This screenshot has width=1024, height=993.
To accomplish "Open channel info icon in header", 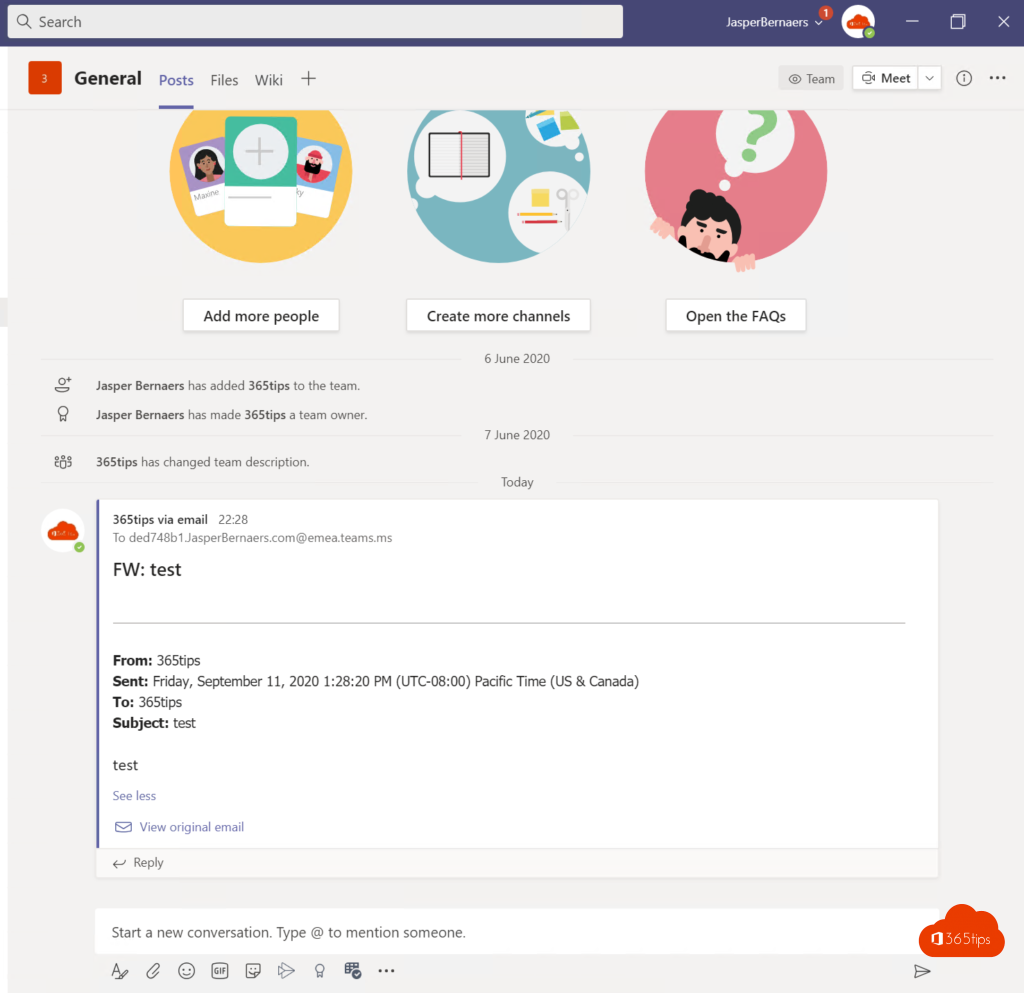I will tap(964, 79).
